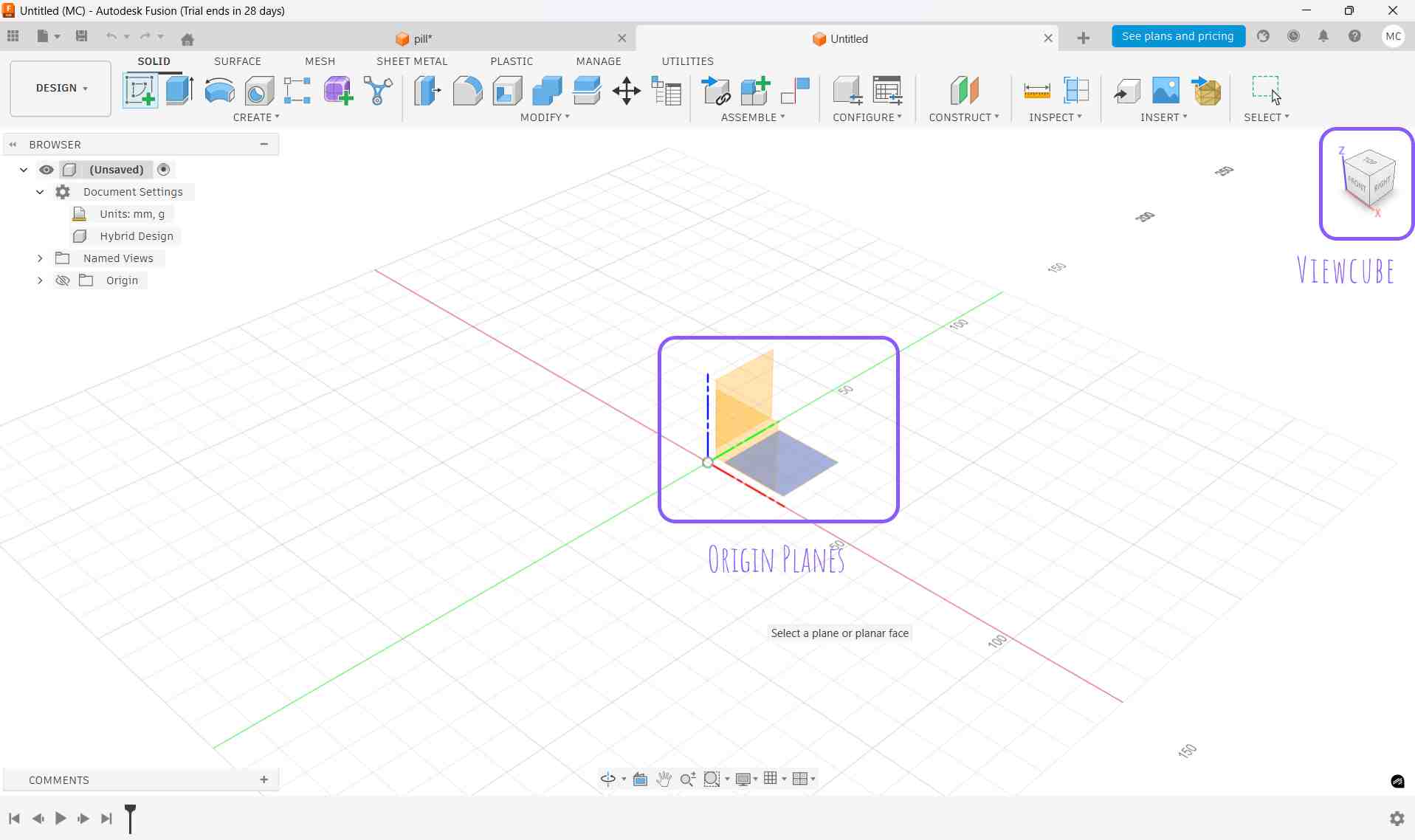Activate the window Select tool icon
Screen dimensions: 1415x840
(1266, 90)
